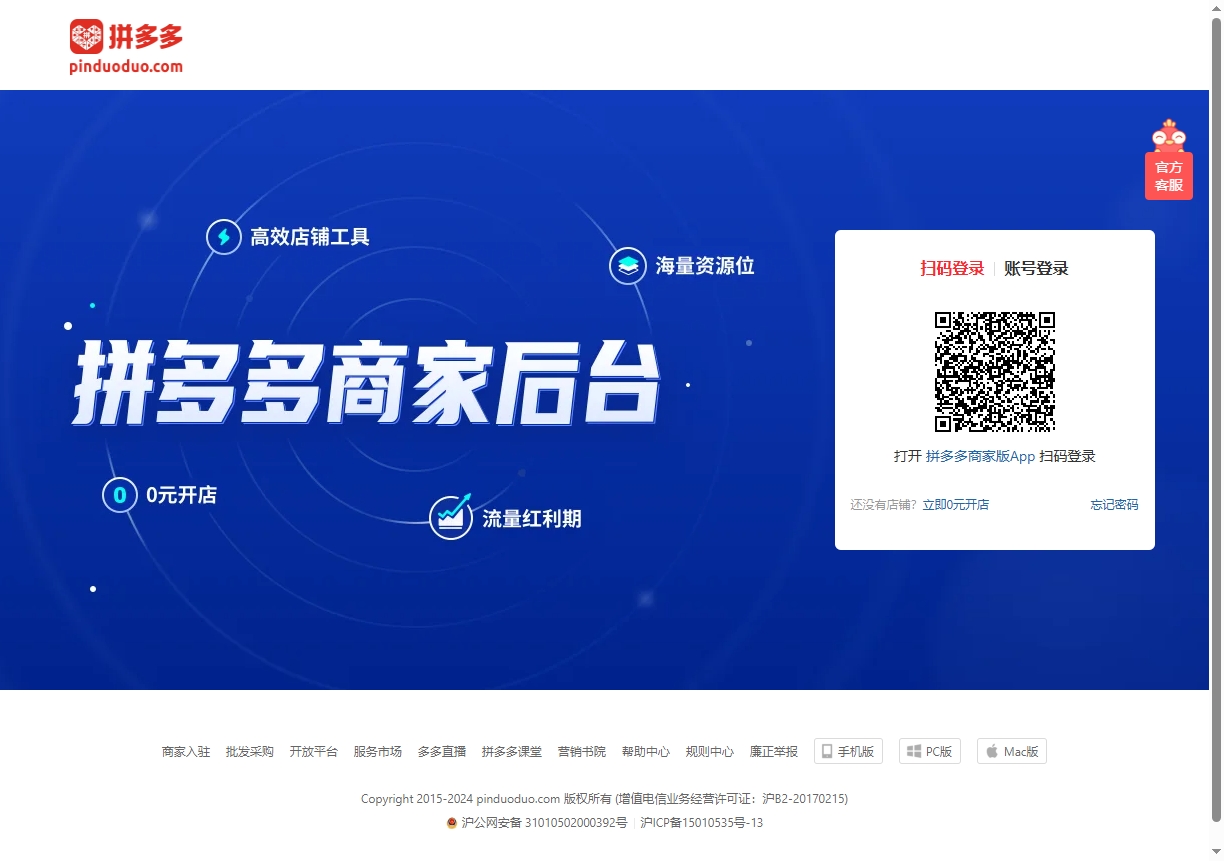Click the 海量资源位 label
This screenshot has width=1224, height=861.
coord(705,266)
